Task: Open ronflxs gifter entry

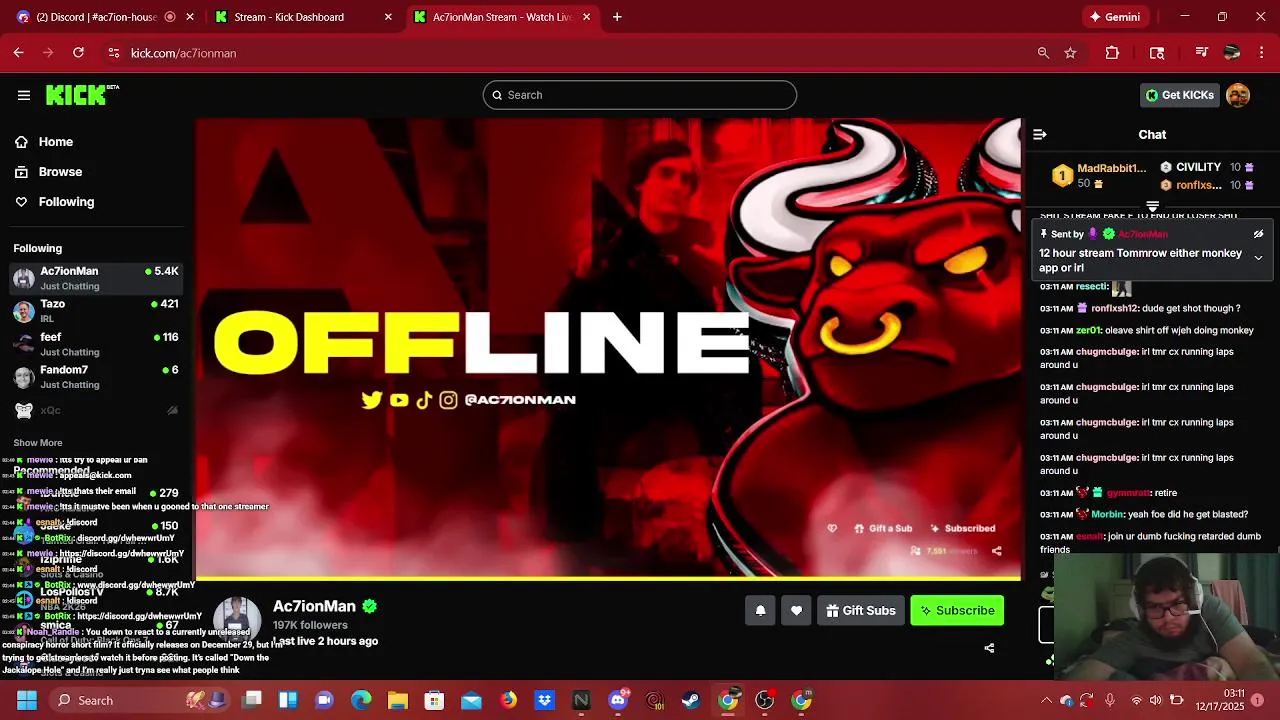Action: click(x=1206, y=185)
